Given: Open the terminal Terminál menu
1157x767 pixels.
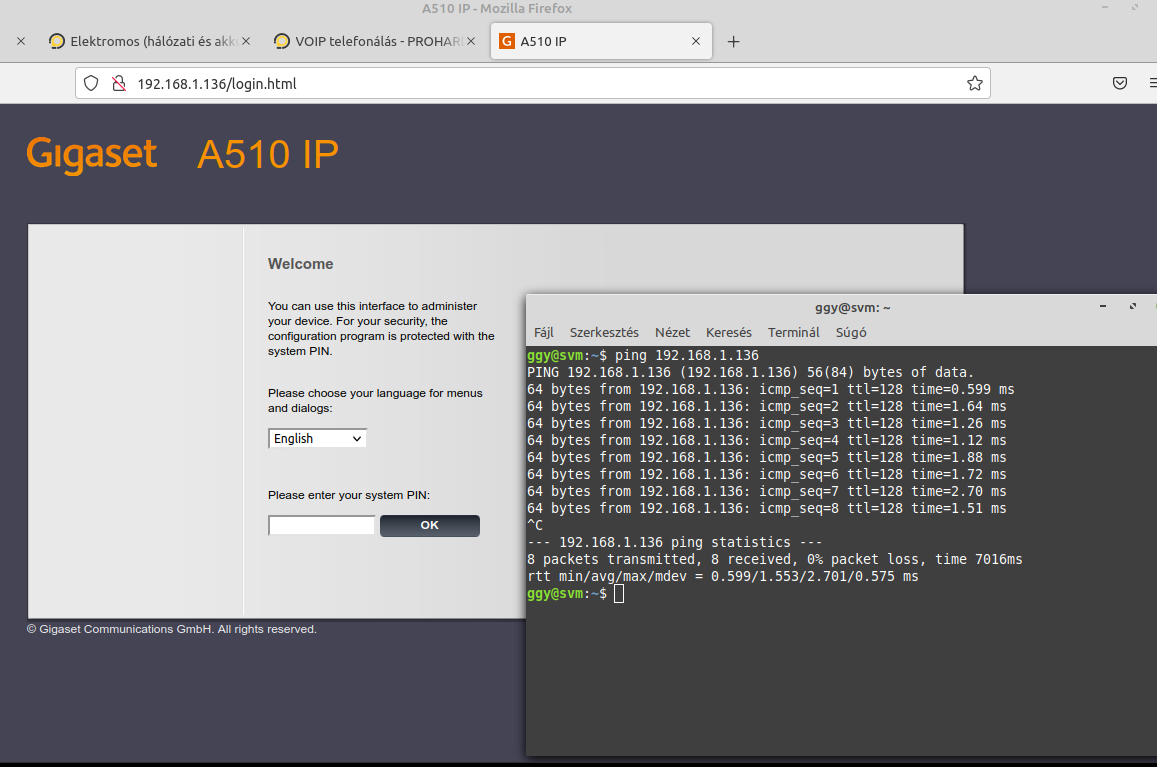Looking at the screenshot, I should coord(793,332).
